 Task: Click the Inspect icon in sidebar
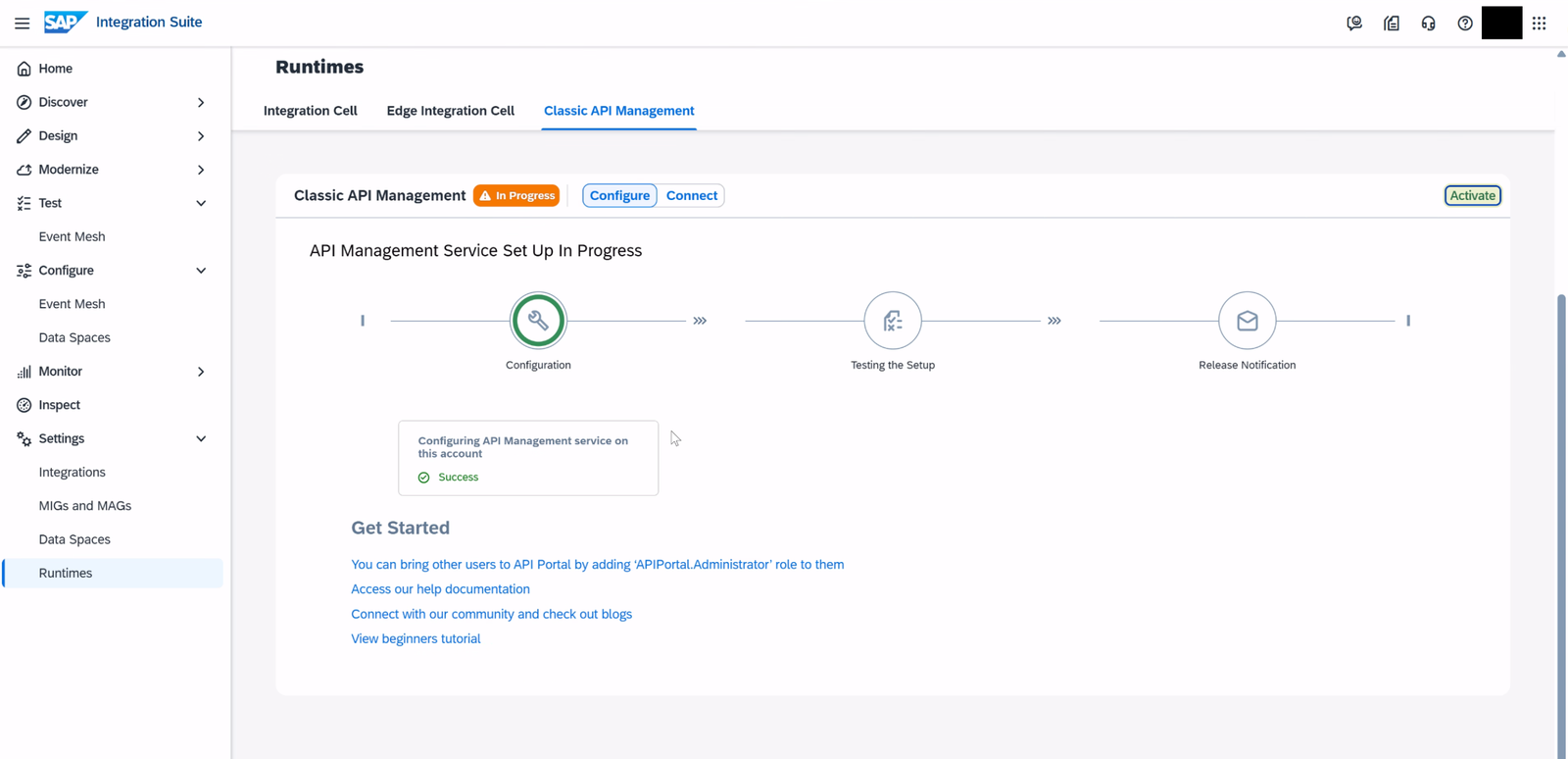(x=24, y=405)
